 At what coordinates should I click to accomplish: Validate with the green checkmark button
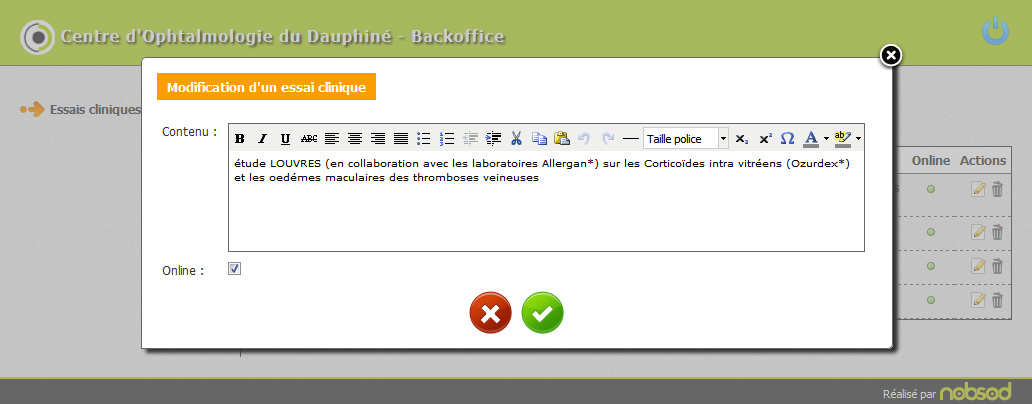coord(542,313)
